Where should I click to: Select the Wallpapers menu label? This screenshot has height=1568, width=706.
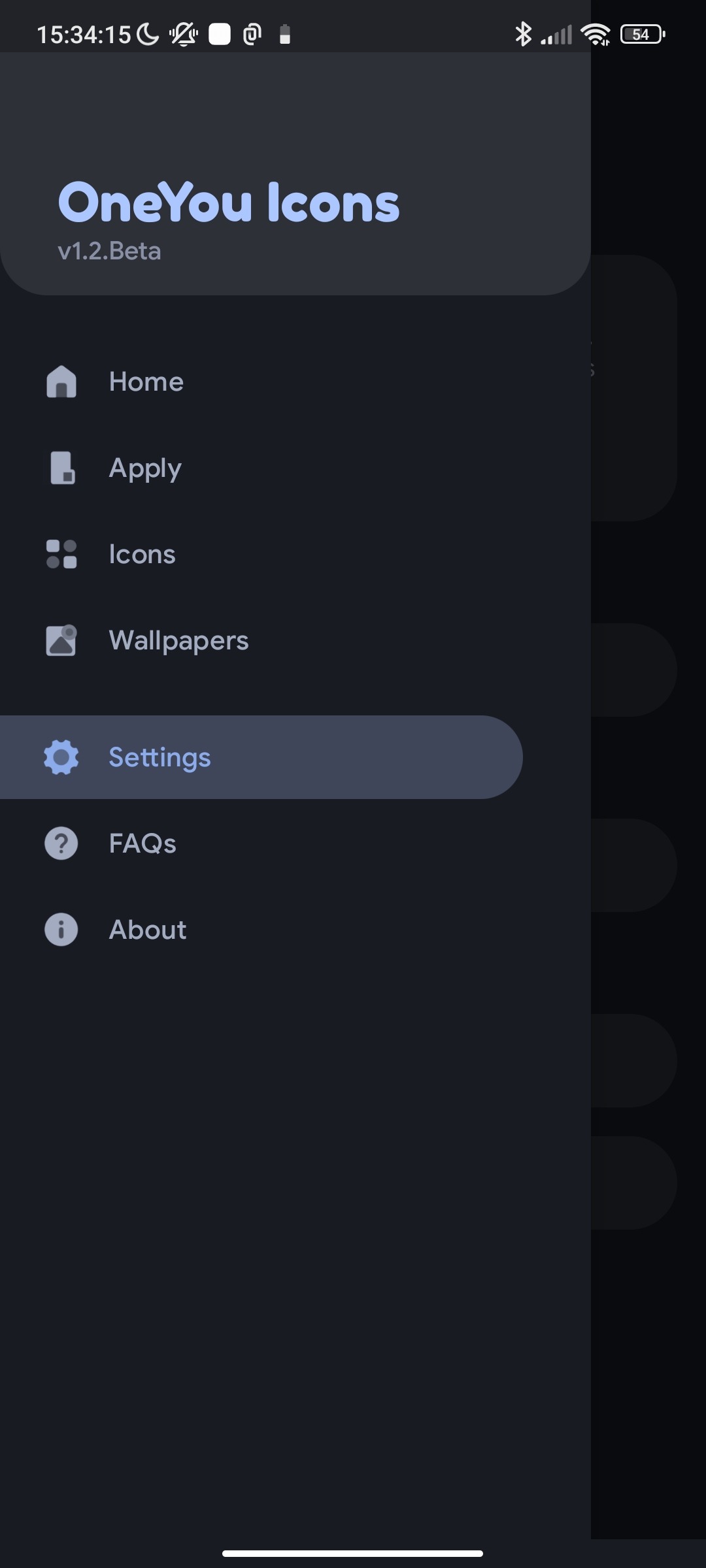[x=178, y=640]
